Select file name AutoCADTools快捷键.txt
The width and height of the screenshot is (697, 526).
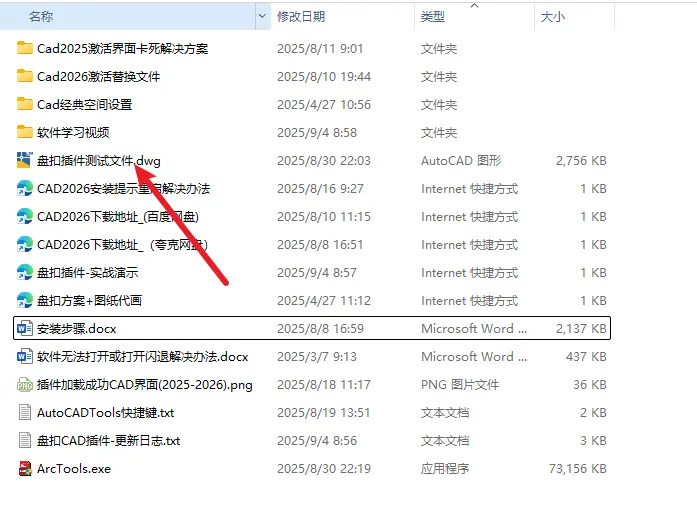click(105, 413)
